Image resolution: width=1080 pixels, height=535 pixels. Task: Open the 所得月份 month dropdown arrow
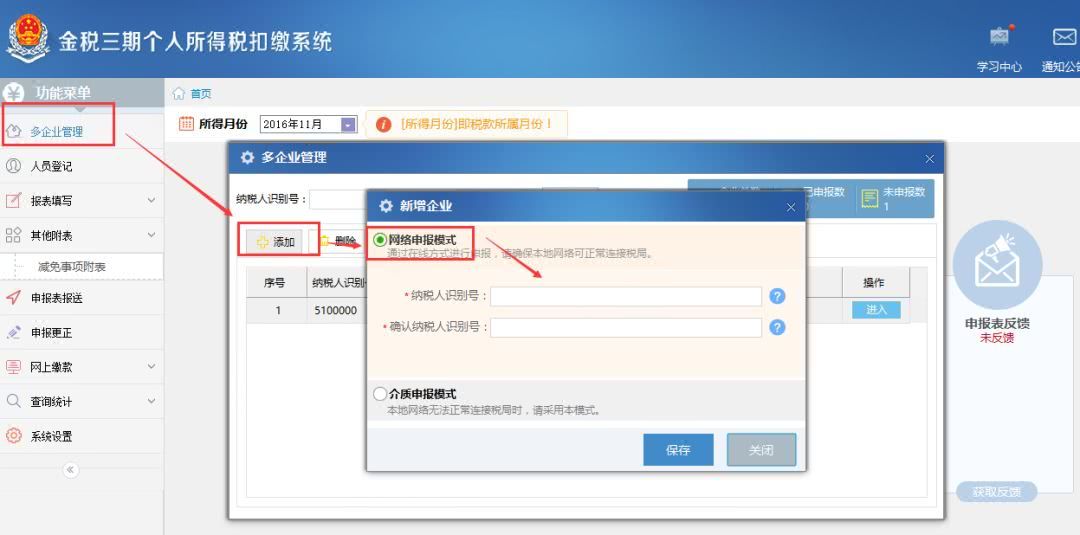[349, 125]
